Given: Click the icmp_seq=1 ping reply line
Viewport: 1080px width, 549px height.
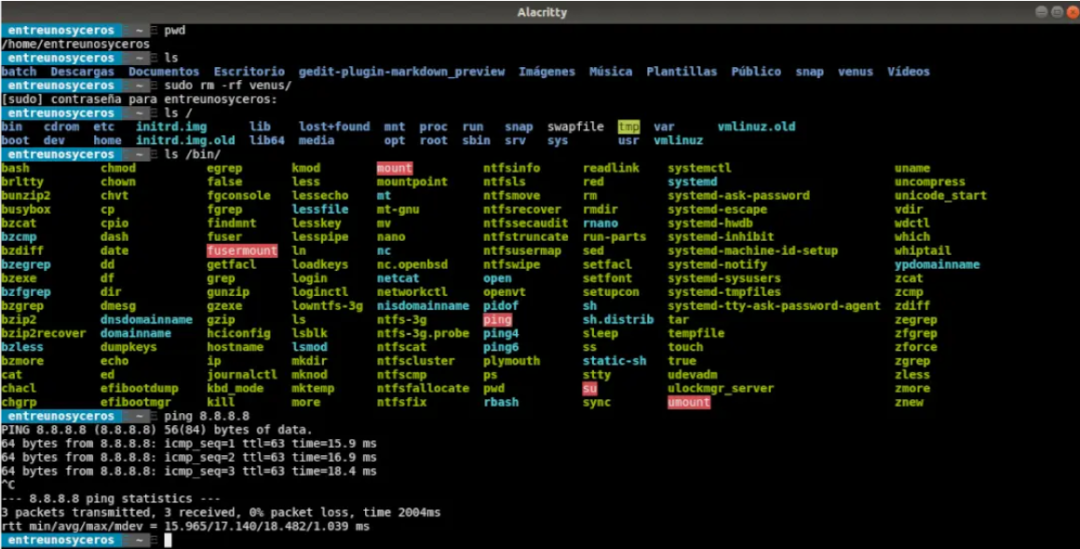Looking at the screenshot, I should click(x=189, y=444).
